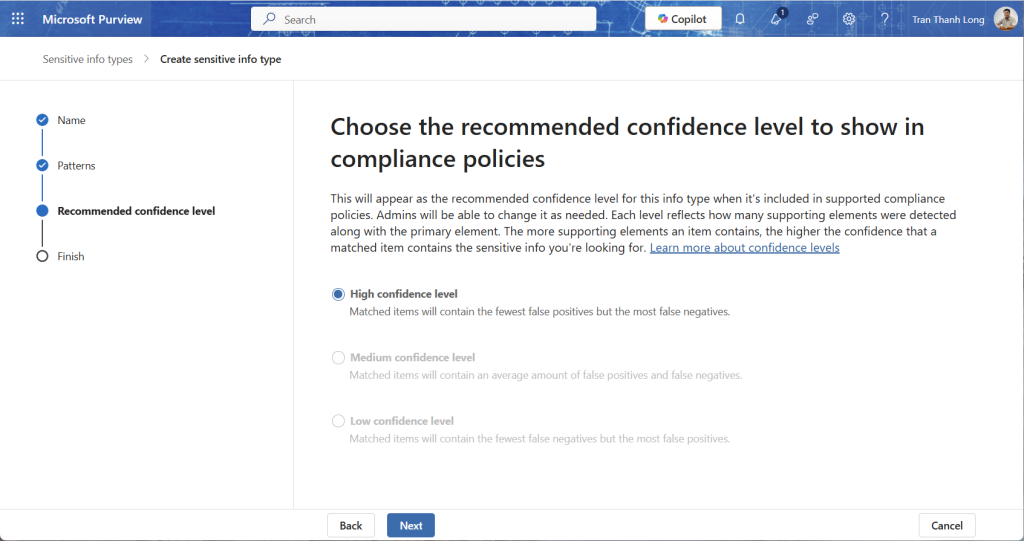Click Sensitive info types breadcrumb
This screenshot has width=1024, height=541.
coord(87,59)
